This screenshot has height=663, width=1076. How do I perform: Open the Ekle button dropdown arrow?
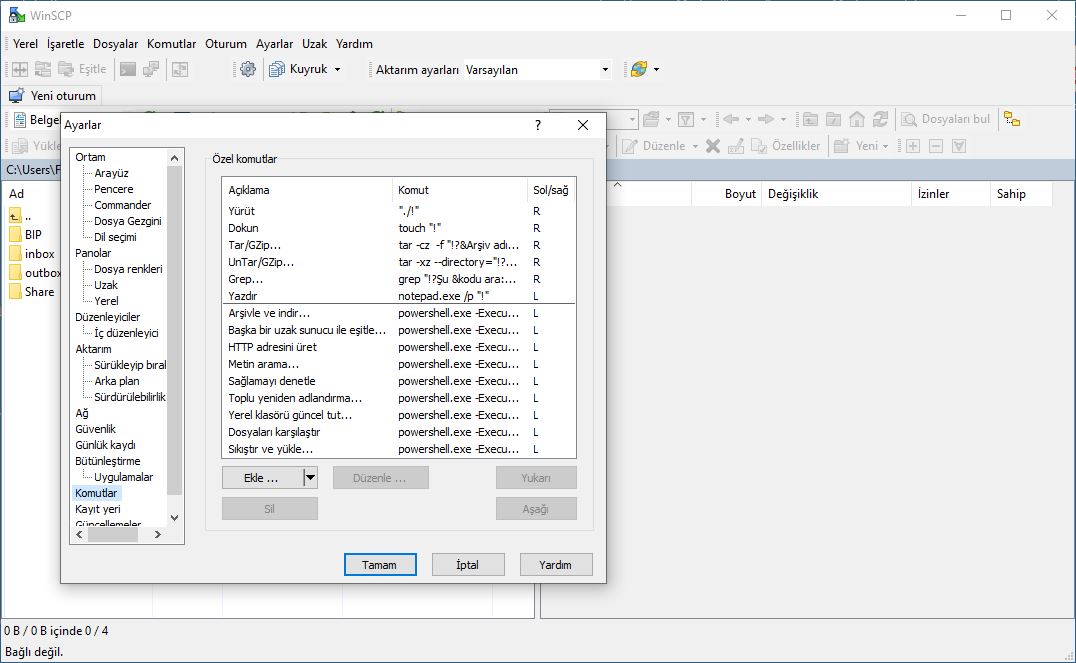coord(310,478)
